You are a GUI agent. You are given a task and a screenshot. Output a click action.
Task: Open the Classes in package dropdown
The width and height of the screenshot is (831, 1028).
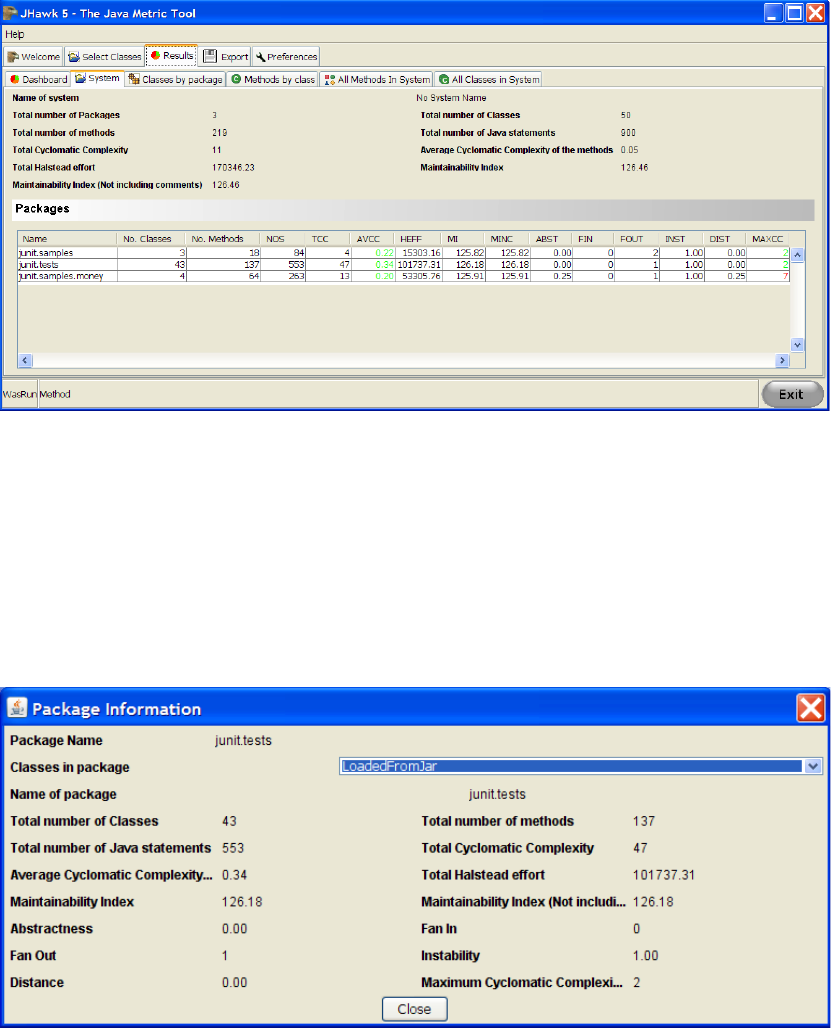tap(813, 766)
